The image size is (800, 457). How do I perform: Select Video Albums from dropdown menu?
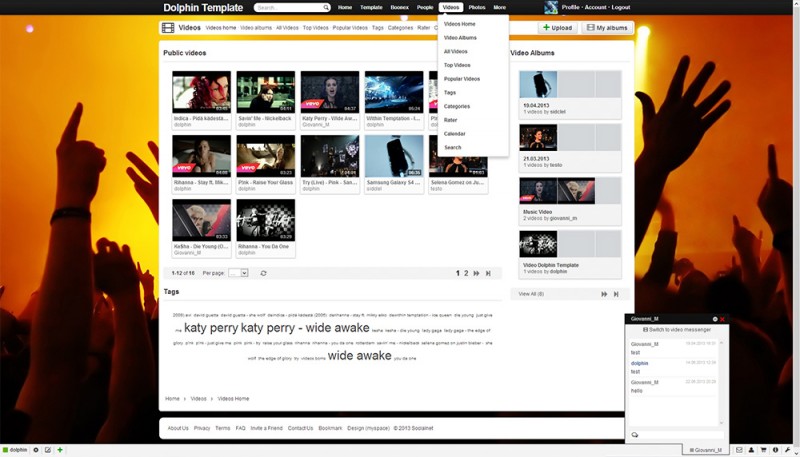[x=460, y=38]
